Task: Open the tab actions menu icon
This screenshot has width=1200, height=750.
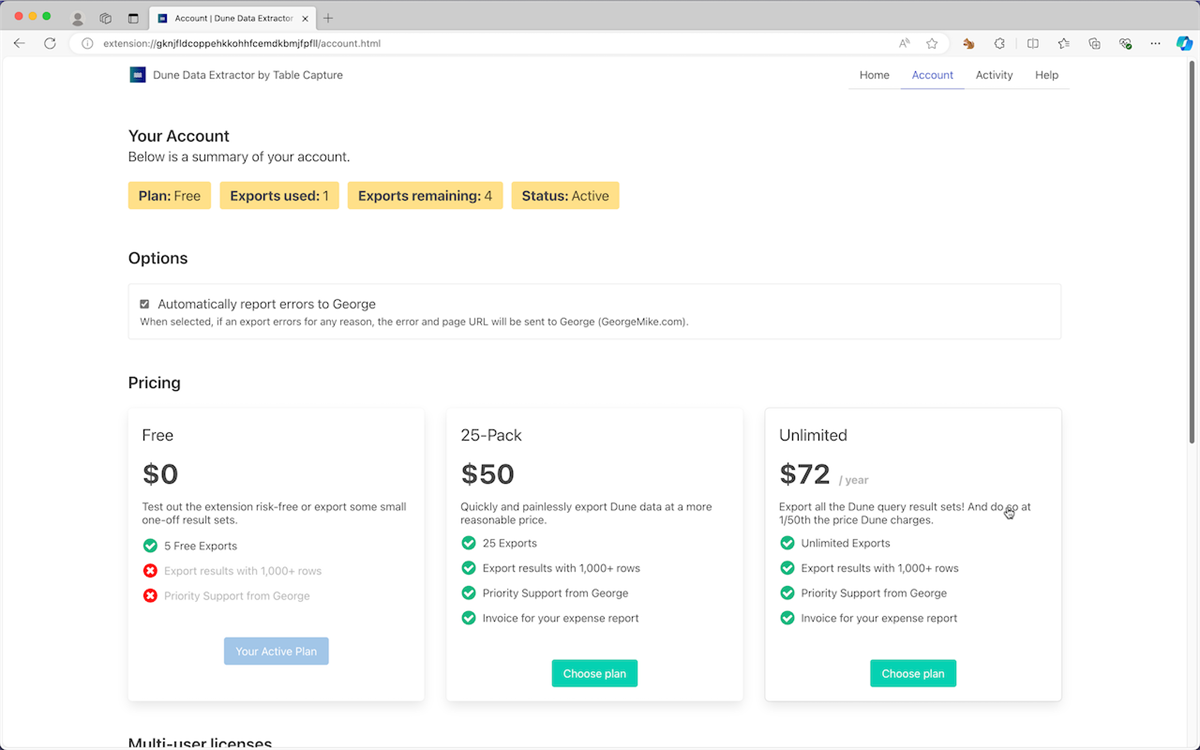Action: click(x=133, y=18)
